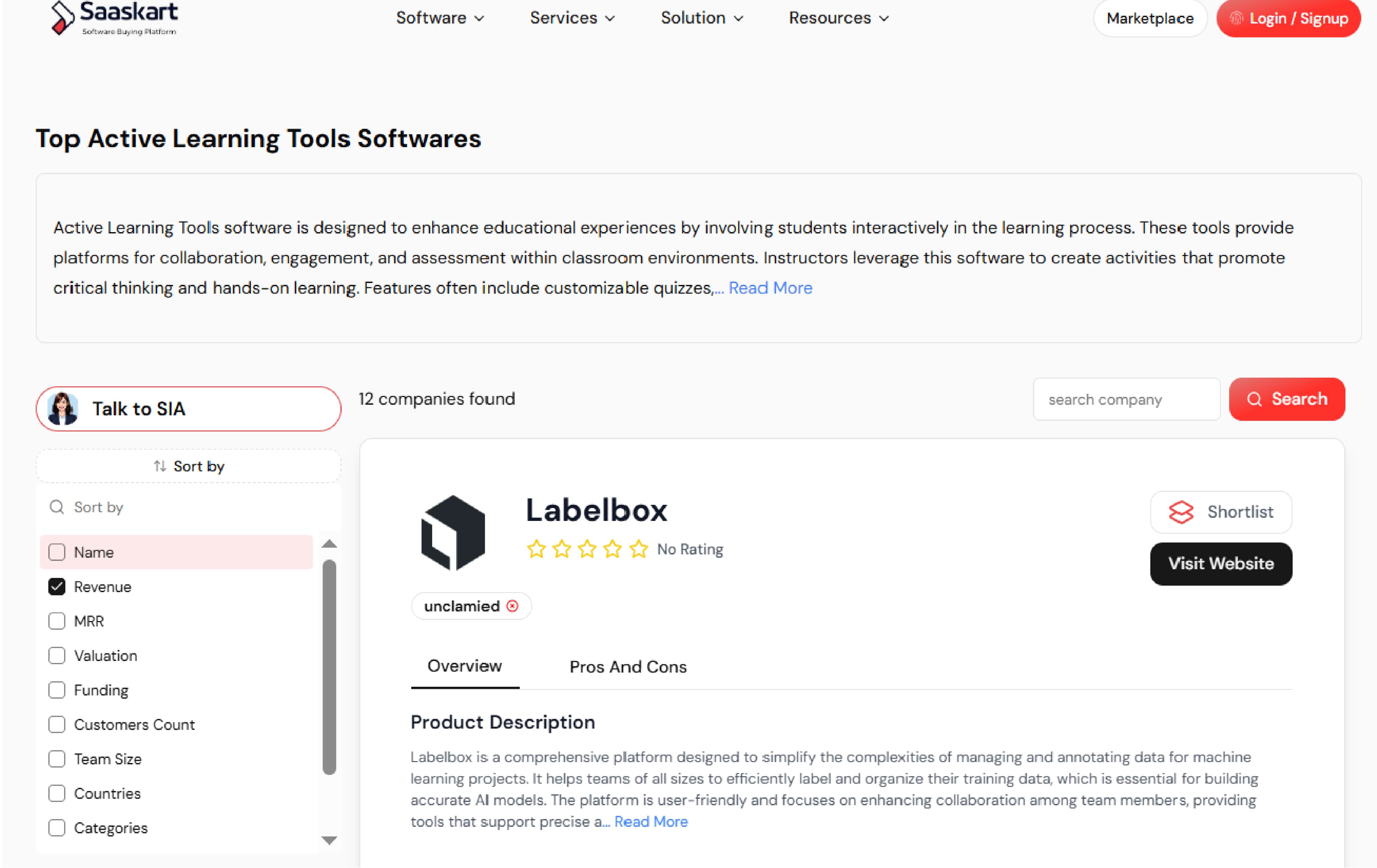The height and width of the screenshot is (868, 1377).
Task: Click the Saaskart logo
Action: pyautogui.click(x=114, y=18)
